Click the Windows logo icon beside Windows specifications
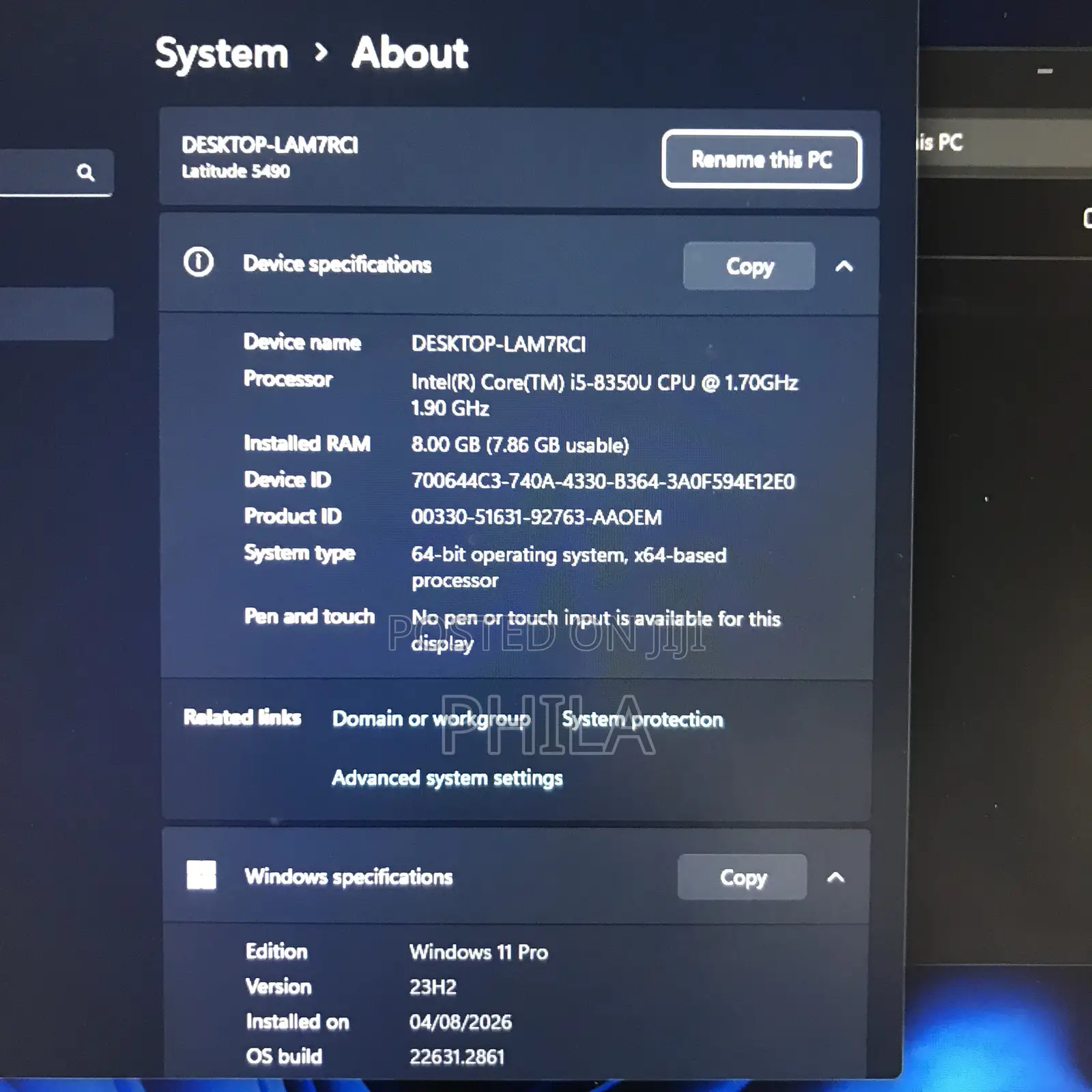The image size is (1092, 1092). click(x=201, y=875)
